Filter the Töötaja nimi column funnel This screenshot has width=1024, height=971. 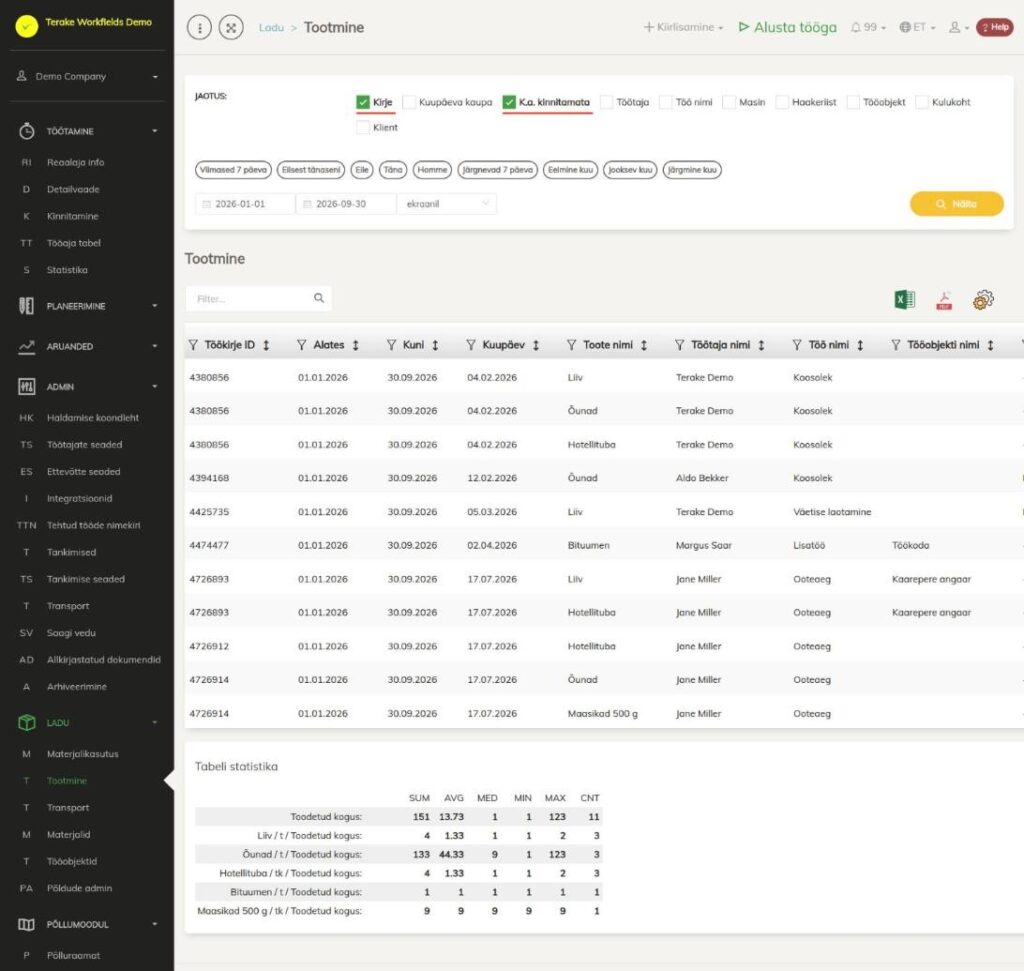(680, 345)
